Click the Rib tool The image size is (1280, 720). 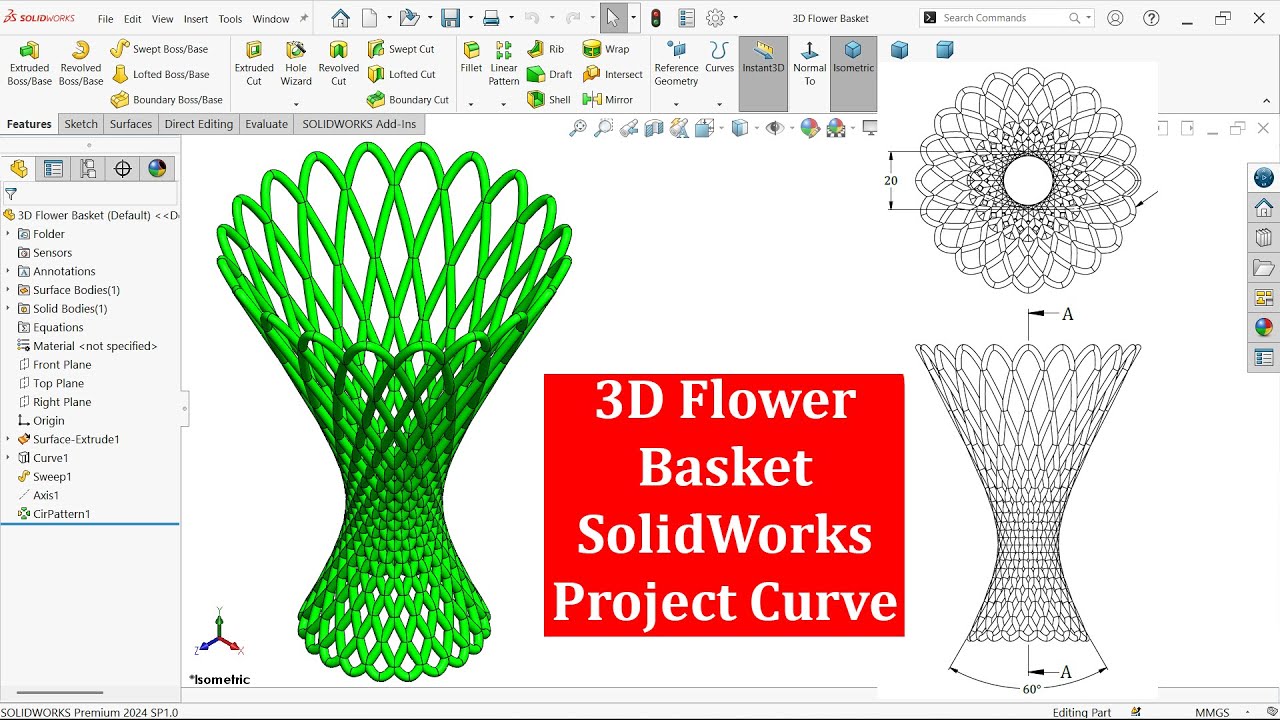click(x=546, y=49)
